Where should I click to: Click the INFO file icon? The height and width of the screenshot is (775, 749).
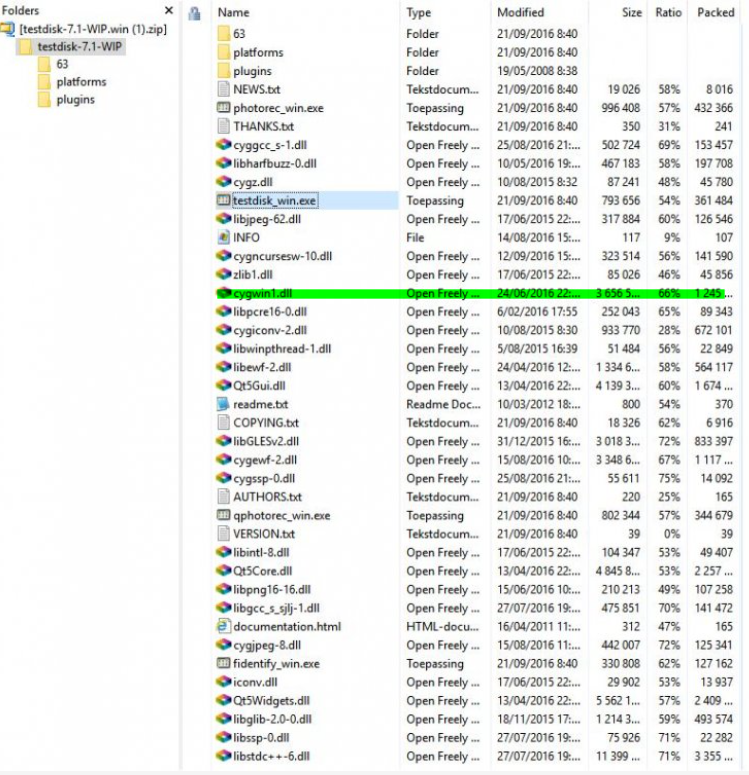(223, 238)
